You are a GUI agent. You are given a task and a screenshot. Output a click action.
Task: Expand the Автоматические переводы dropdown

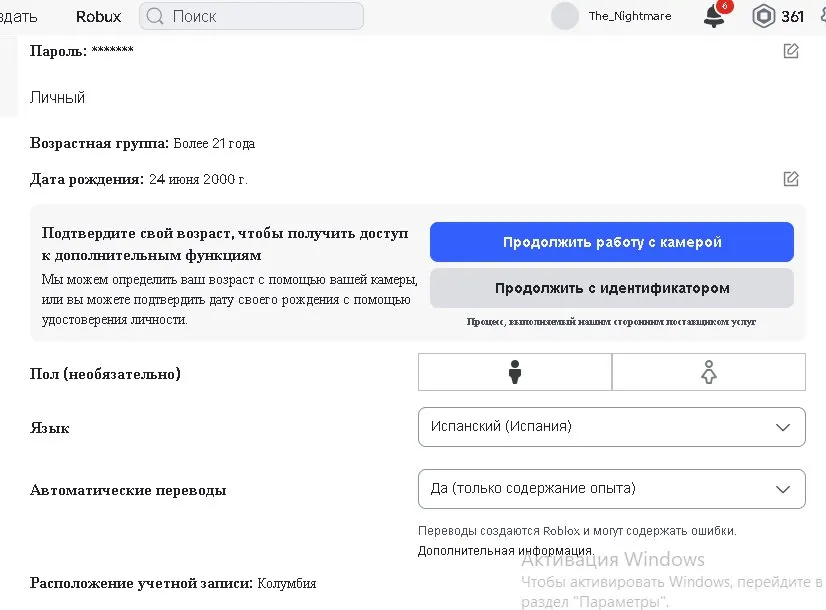pos(612,489)
